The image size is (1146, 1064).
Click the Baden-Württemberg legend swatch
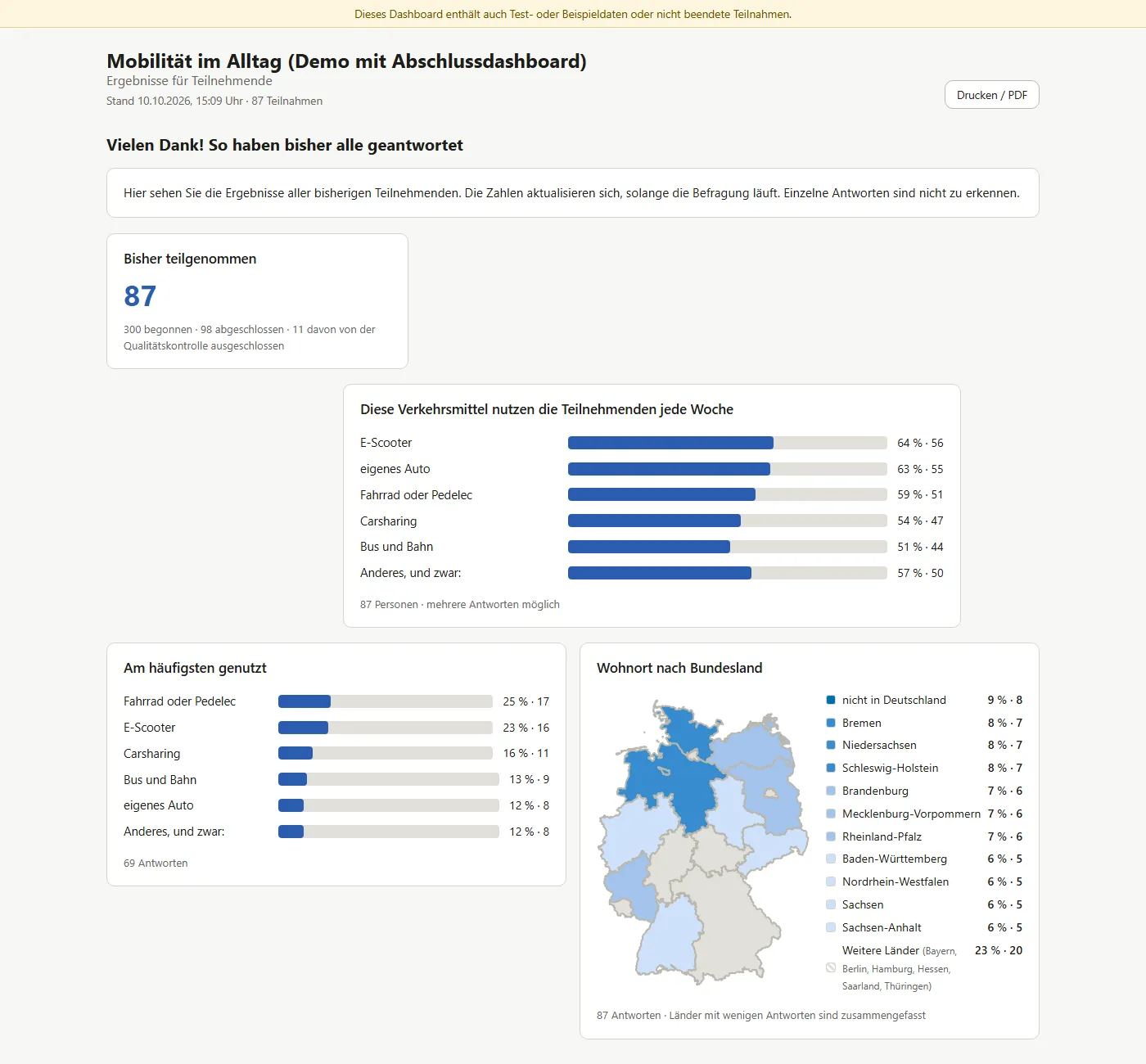(831, 859)
